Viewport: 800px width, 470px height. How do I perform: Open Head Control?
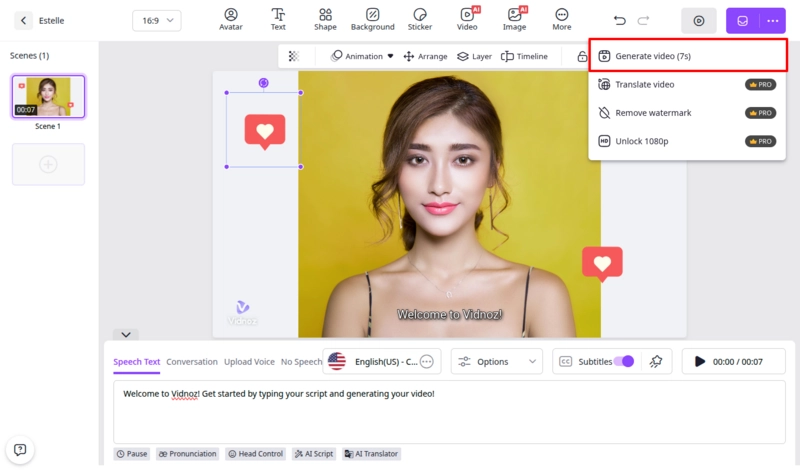(256, 454)
